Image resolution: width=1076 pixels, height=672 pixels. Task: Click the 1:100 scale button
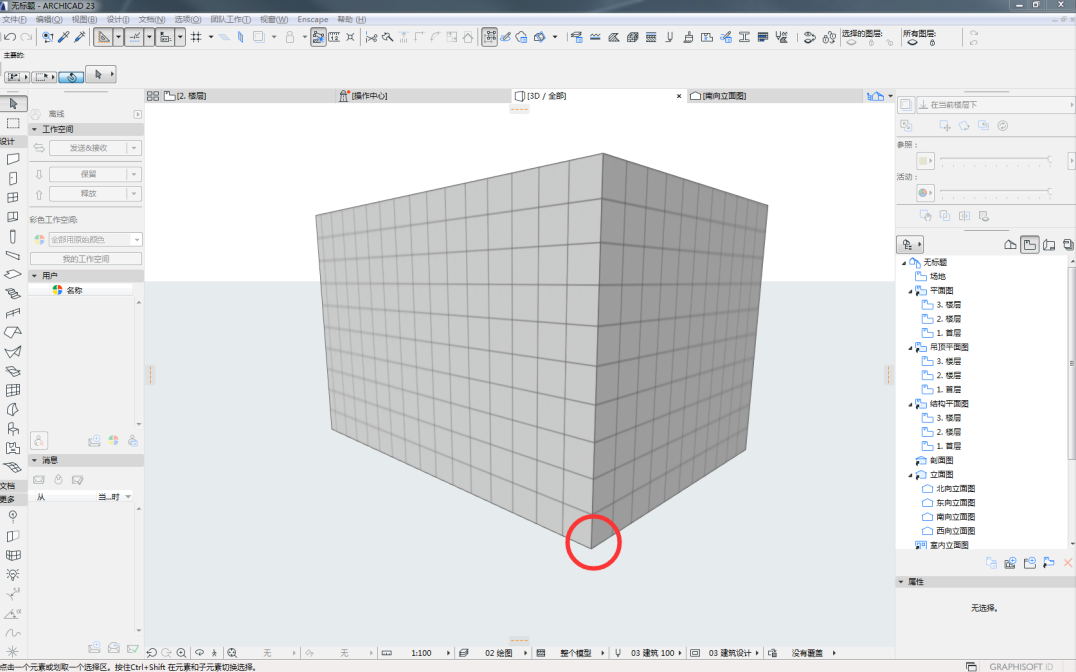(x=421, y=653)
